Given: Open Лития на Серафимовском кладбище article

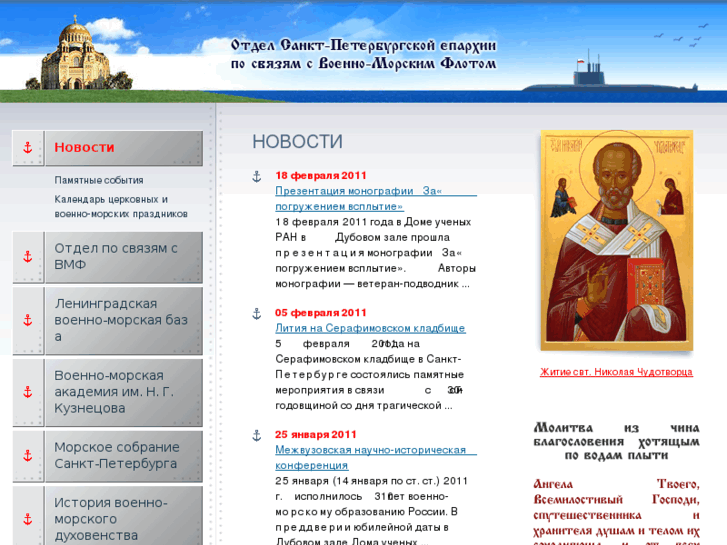Looking at the screenshot, I should coord(370,328).
